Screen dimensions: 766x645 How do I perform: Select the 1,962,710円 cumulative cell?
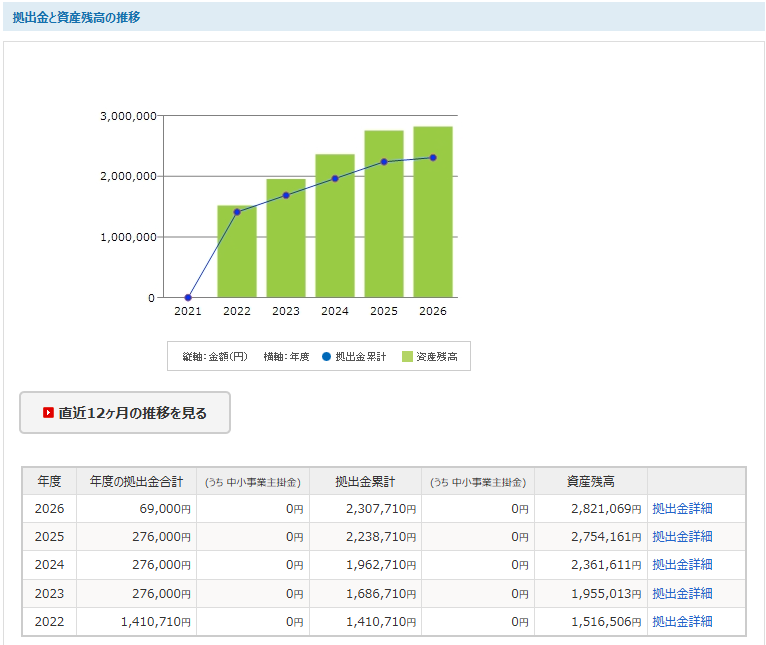[x=365, y=564]
